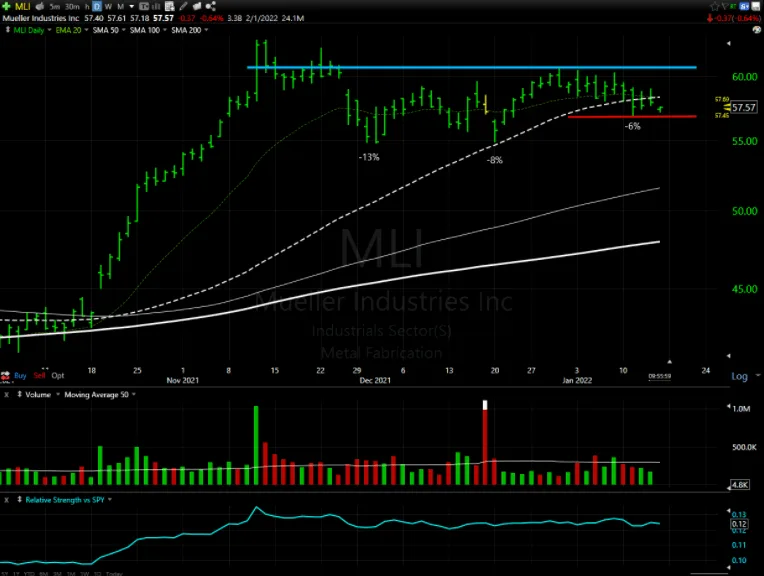Click the chart template 'TC' icon
The image size is (764, 576).
(144, 6)
